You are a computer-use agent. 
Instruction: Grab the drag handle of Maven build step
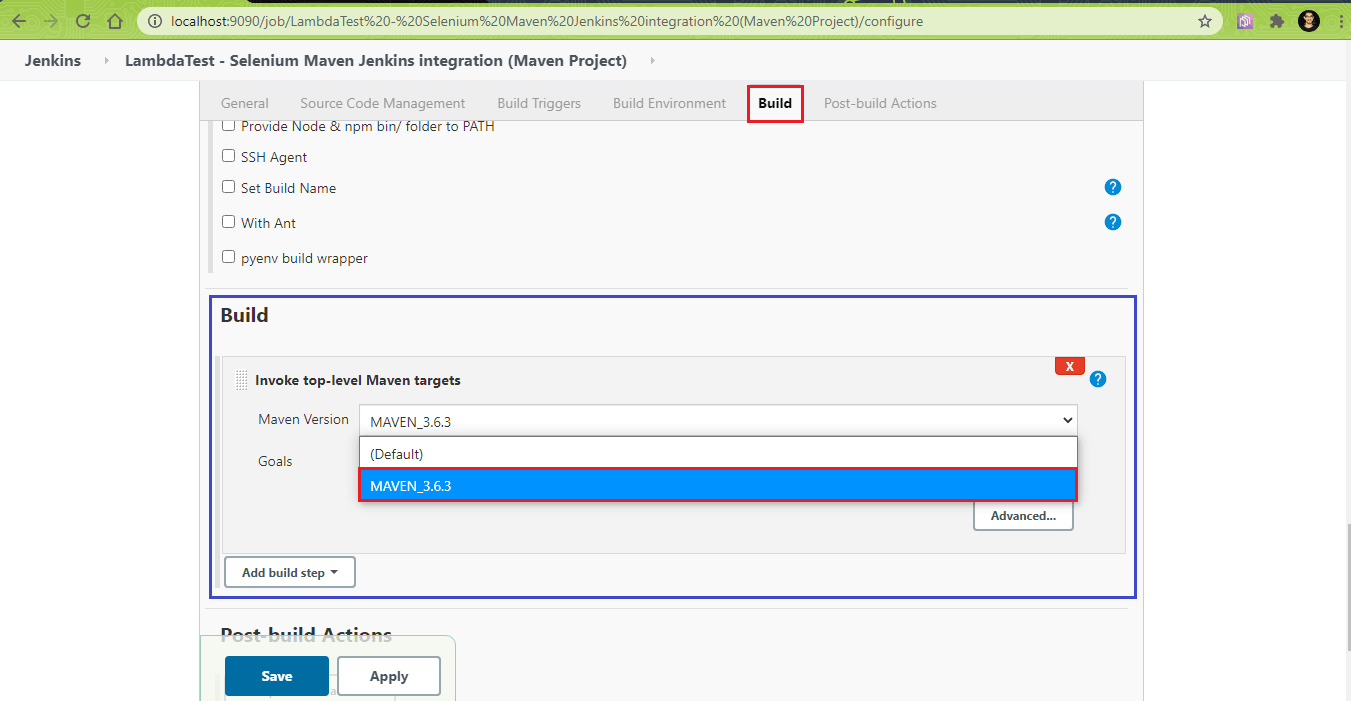pos(242,380)
